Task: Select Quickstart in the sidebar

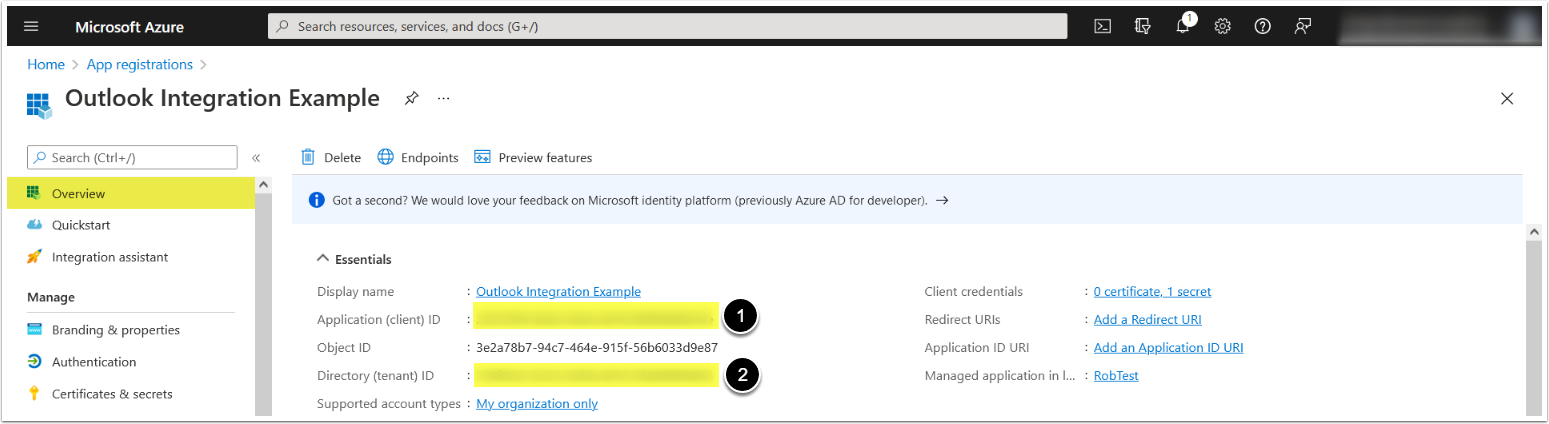Action: point(81,225)
